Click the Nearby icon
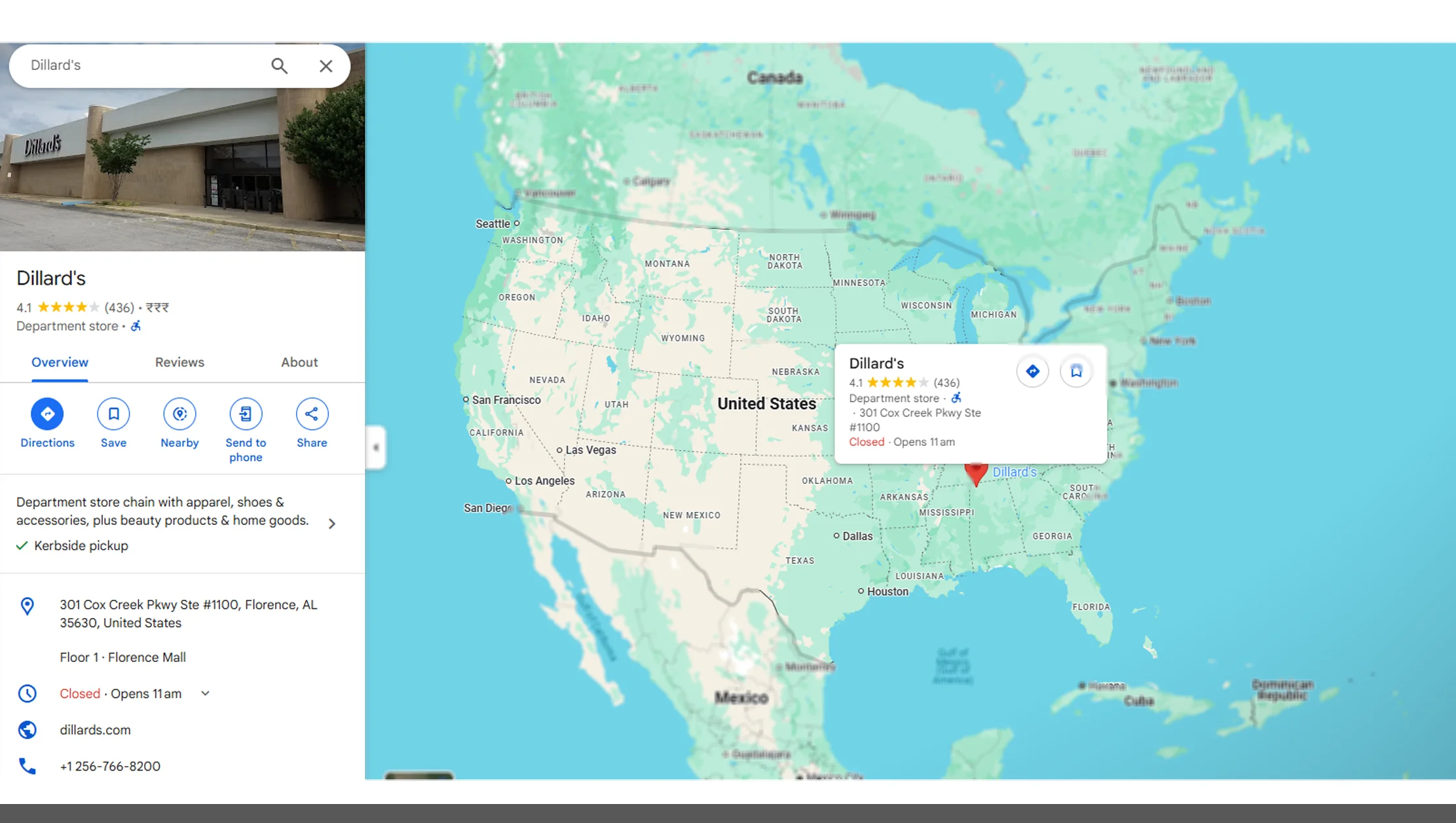The height and width of the screenshot is (823, 1456). pyautogui.click(x=179, y=414)
